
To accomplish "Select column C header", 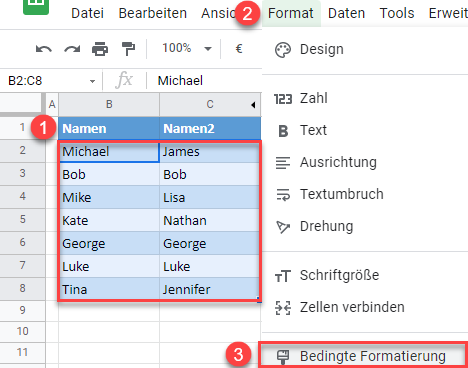I will tap(210, 105).
